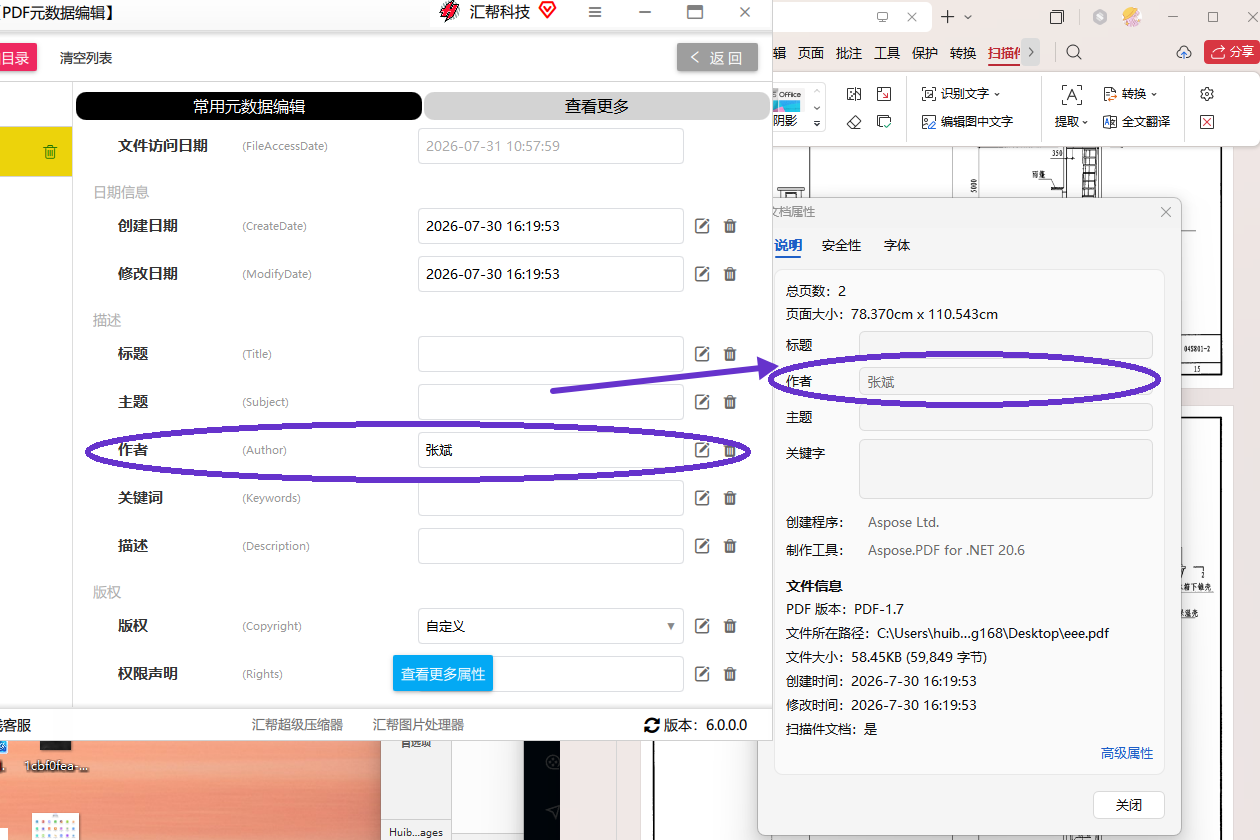Go to the 保护 ribbon tab

(925, 53)
